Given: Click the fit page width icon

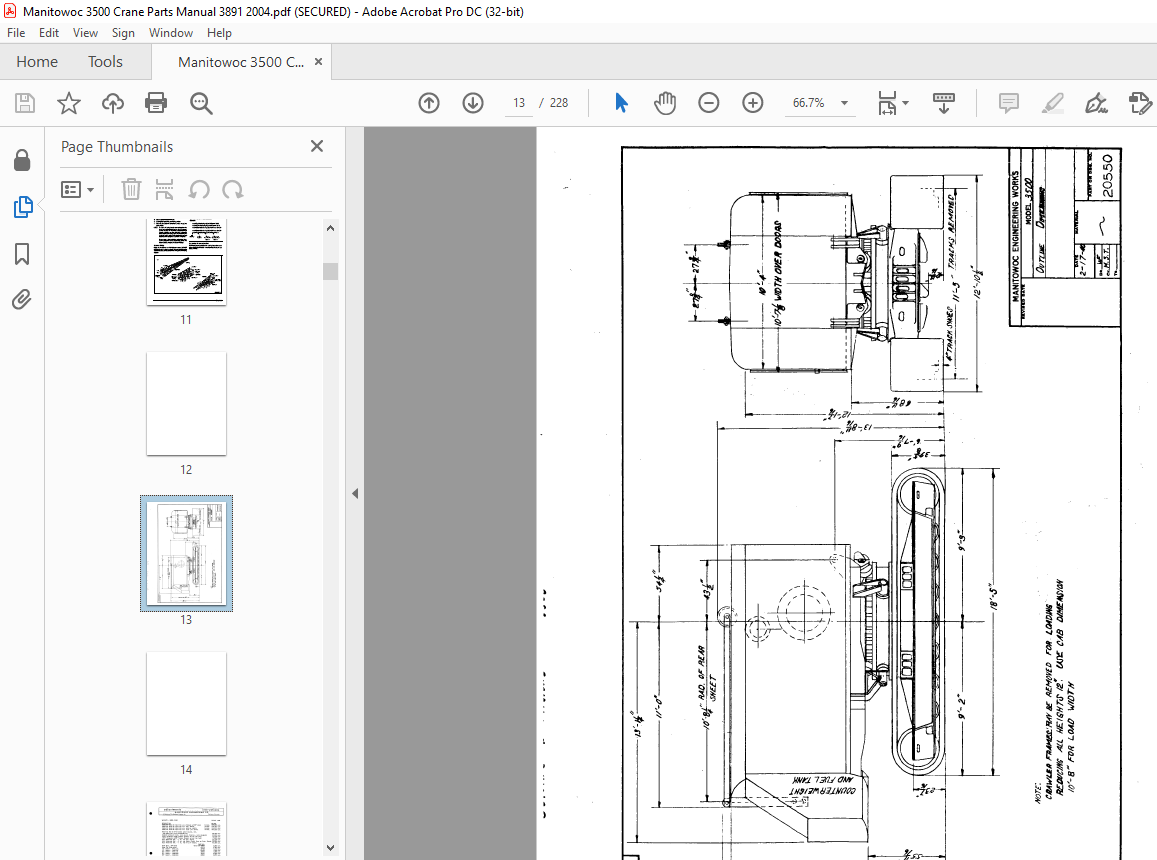Looking at the screenshot, I should coord(887,103).
